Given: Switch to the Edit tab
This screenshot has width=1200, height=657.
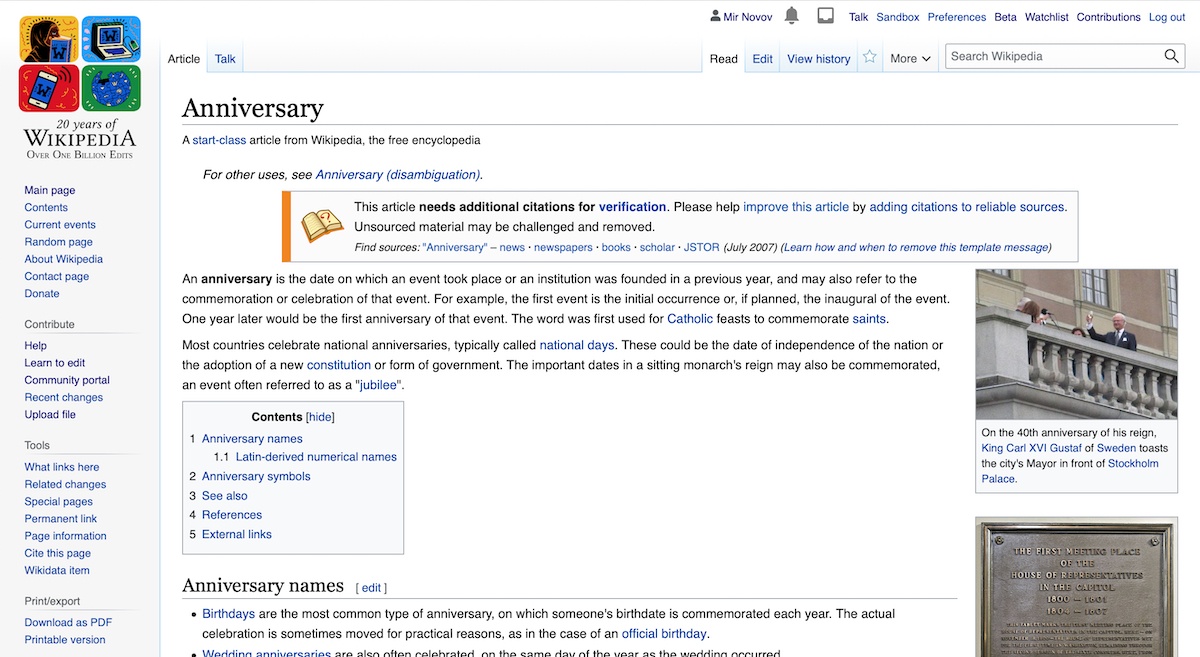Looking at the screenshot, I should tap(761, 58).
